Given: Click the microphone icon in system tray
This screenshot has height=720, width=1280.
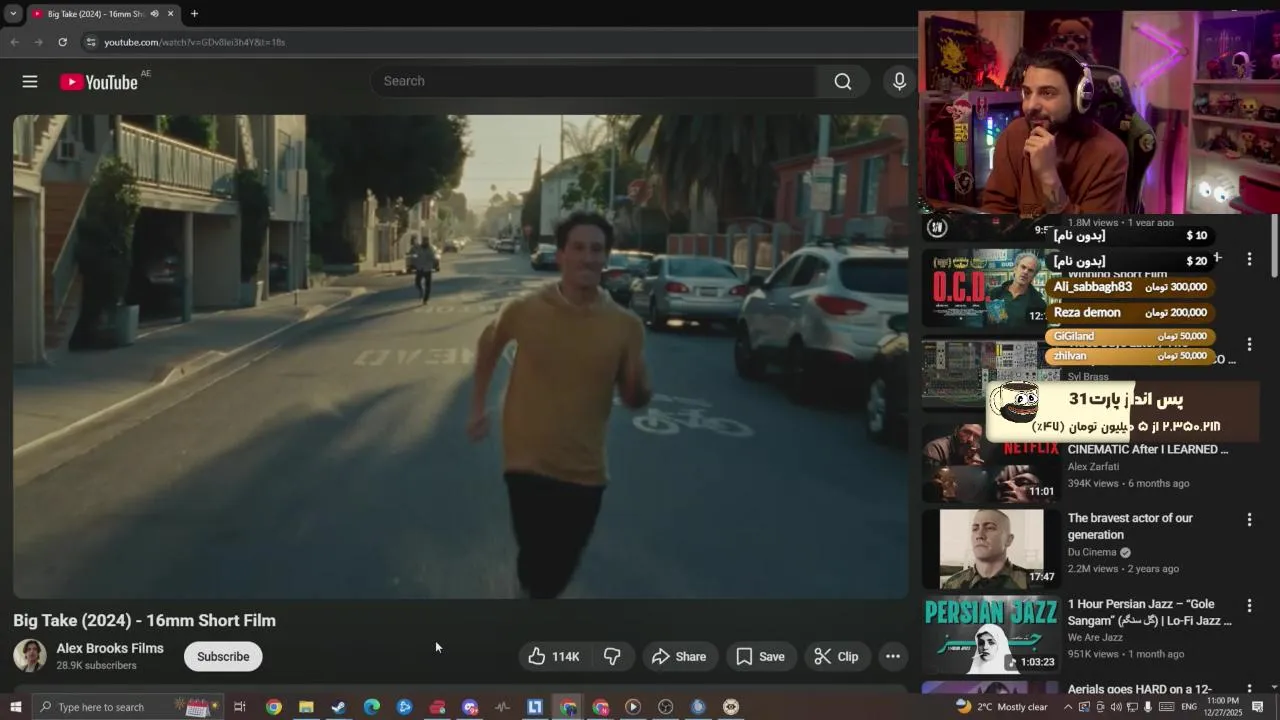Looking at the screenshot, I should coord(1147,707).
